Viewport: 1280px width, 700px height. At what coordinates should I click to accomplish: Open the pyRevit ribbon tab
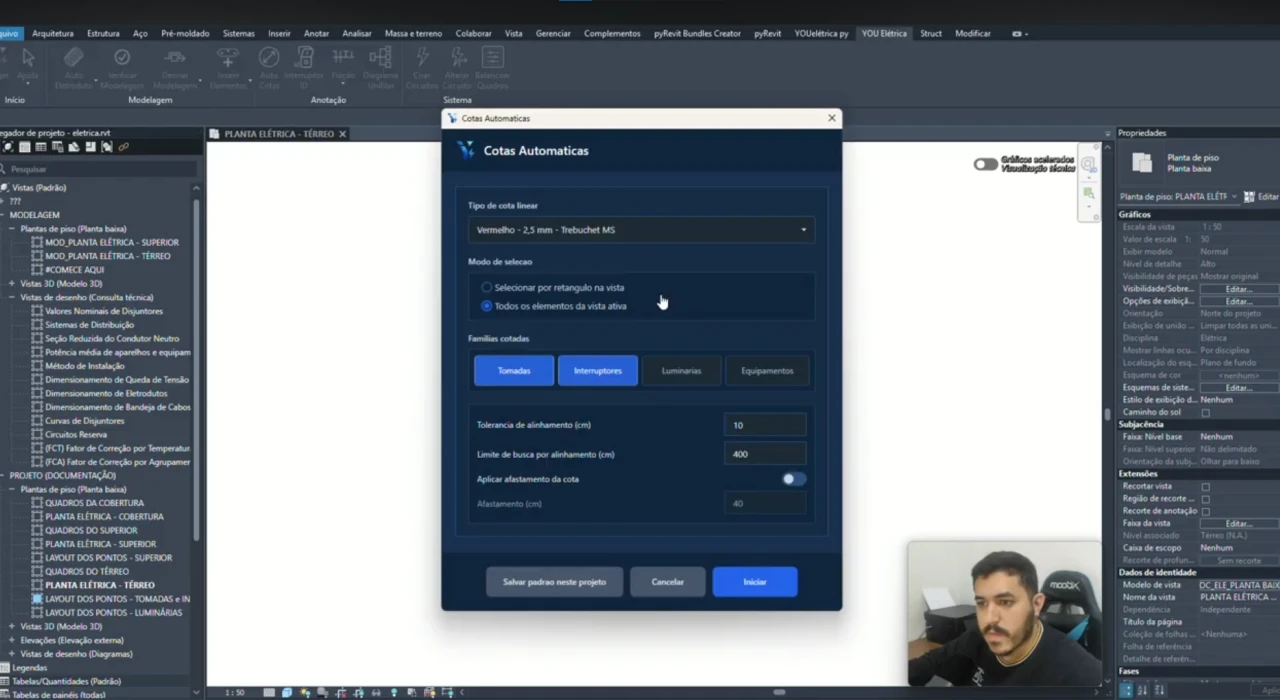click(x=768, y=33)
